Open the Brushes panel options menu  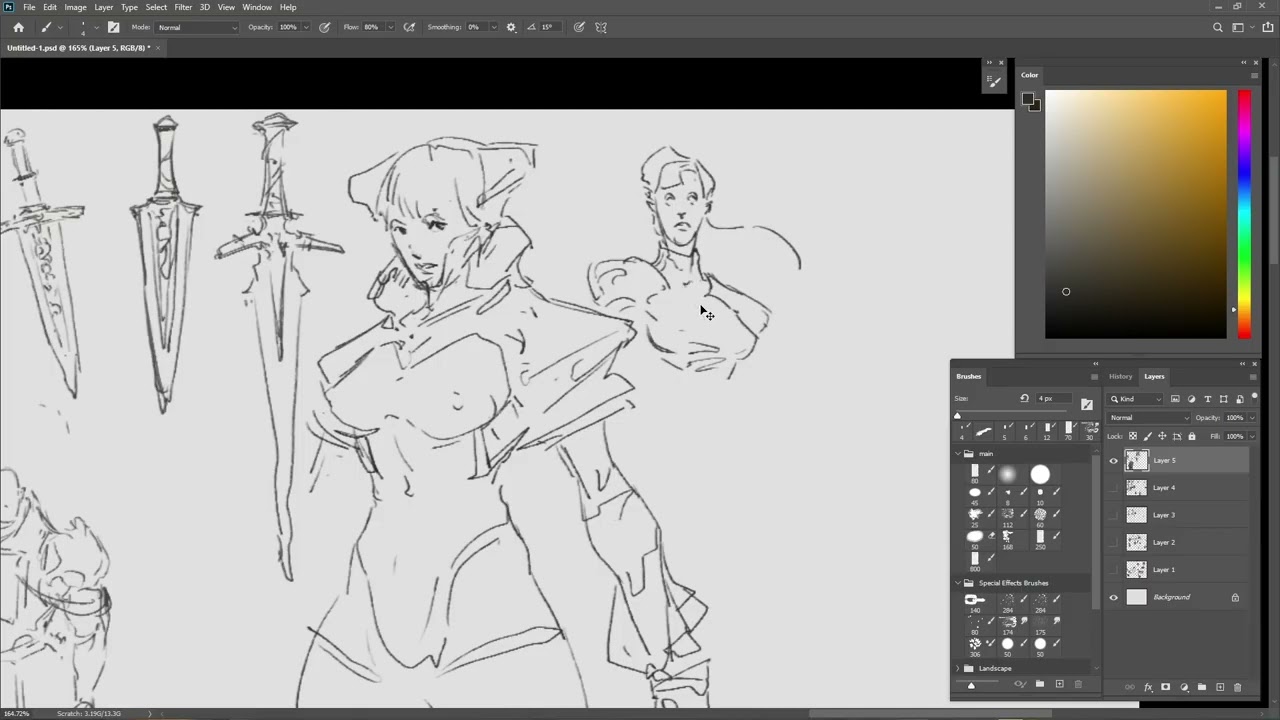coord(1094,377)
